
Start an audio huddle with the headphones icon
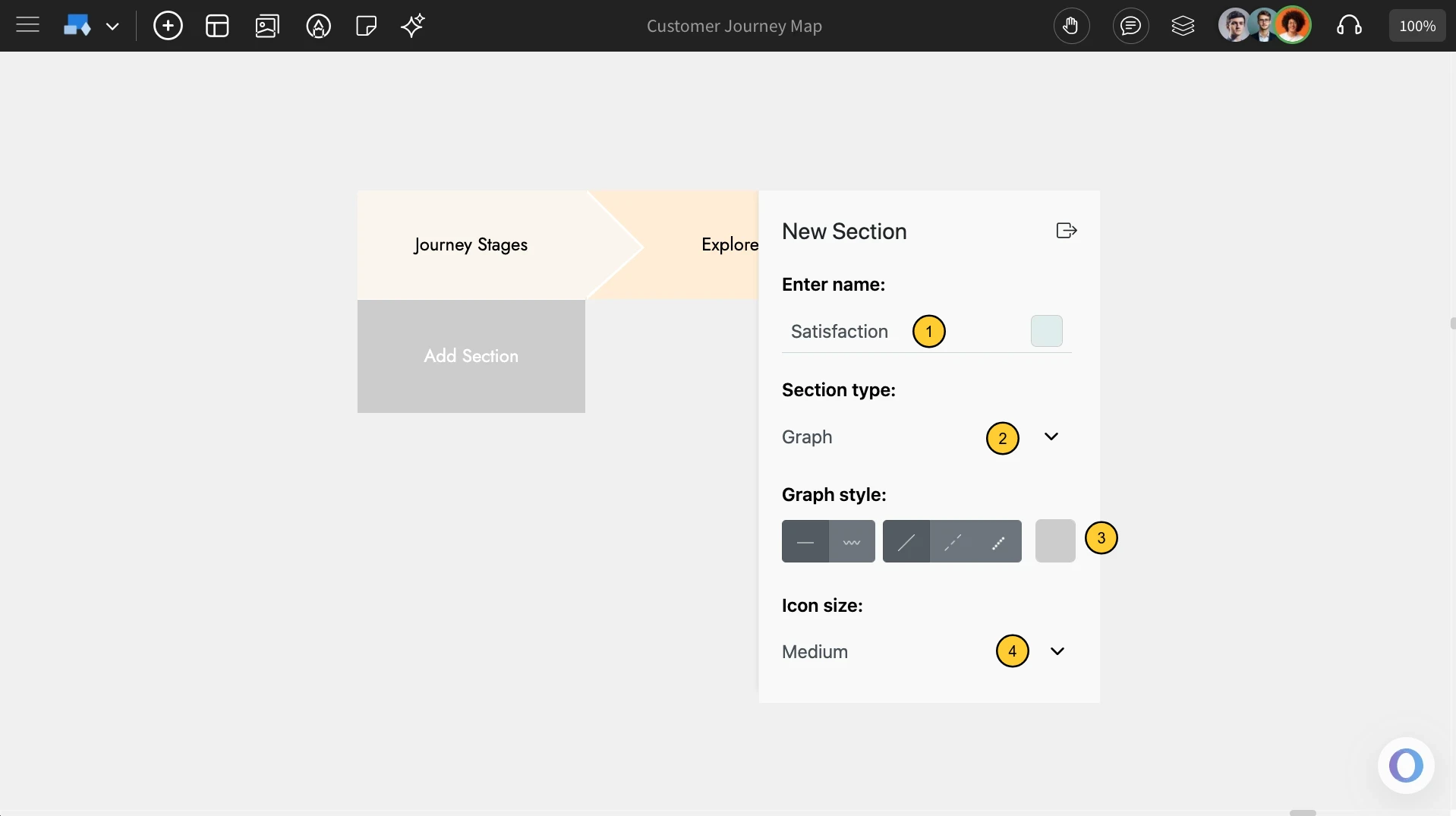[x=1350, y=25]
